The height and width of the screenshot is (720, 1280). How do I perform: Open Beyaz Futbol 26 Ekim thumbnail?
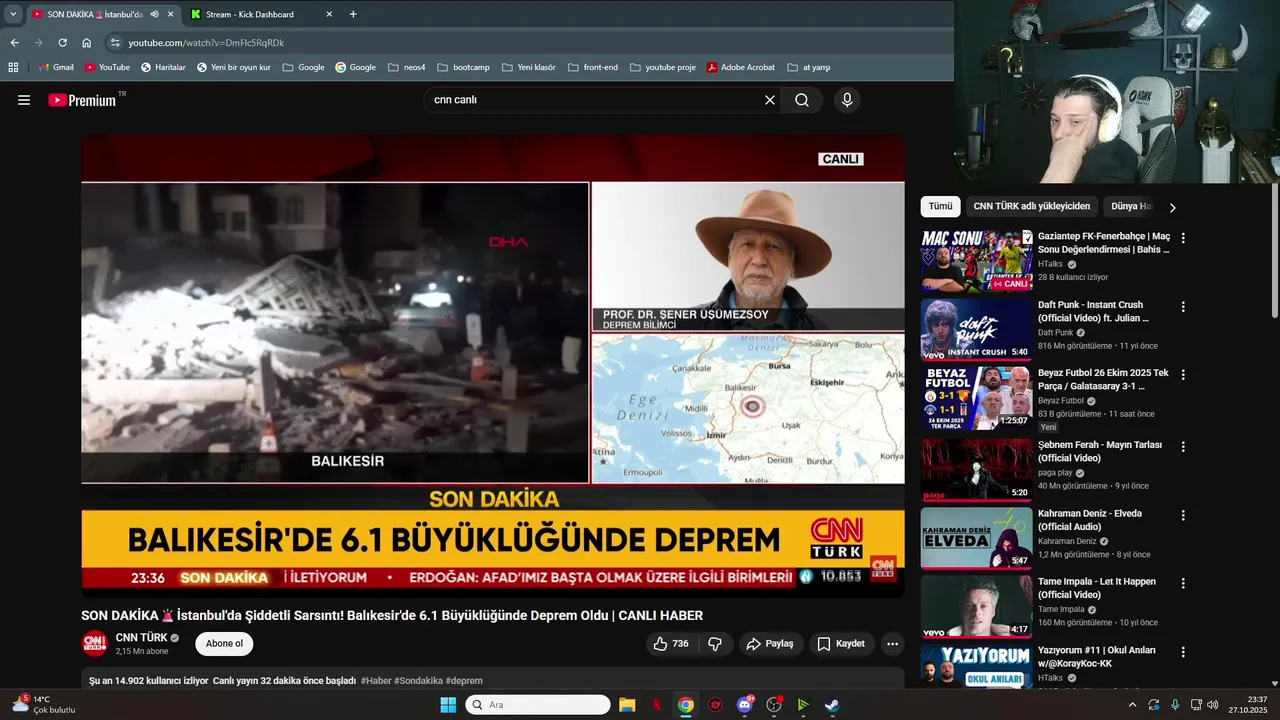(976, 398)
